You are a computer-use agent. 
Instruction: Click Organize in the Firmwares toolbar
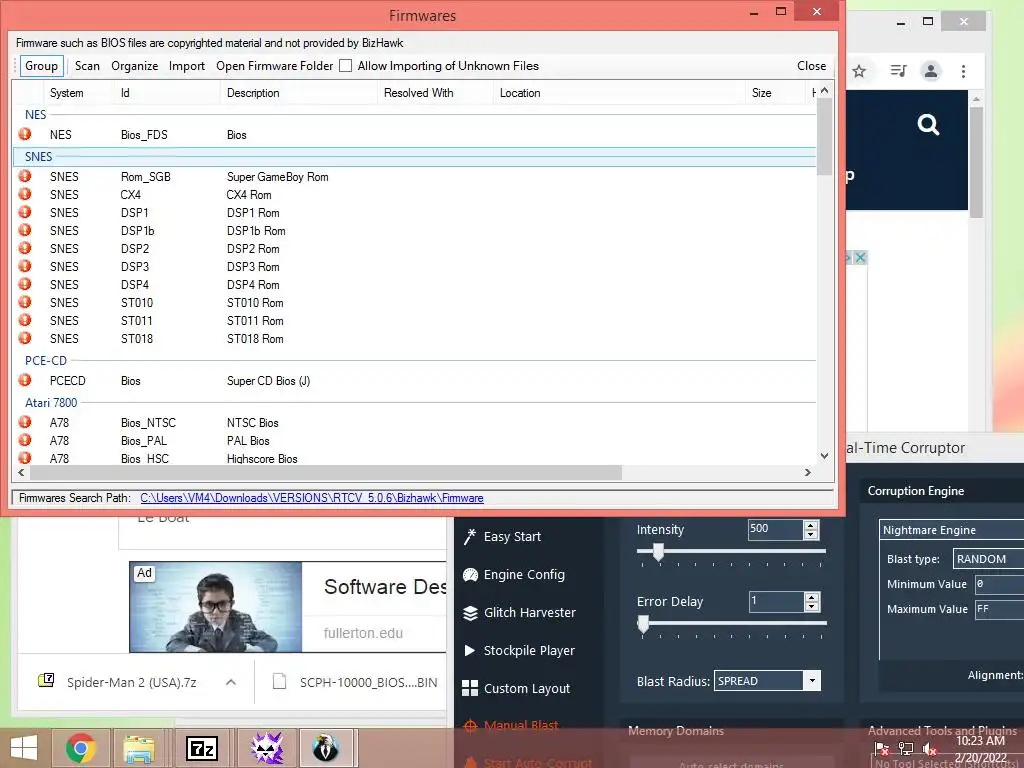pyautogui.click(x=135, y=66)
